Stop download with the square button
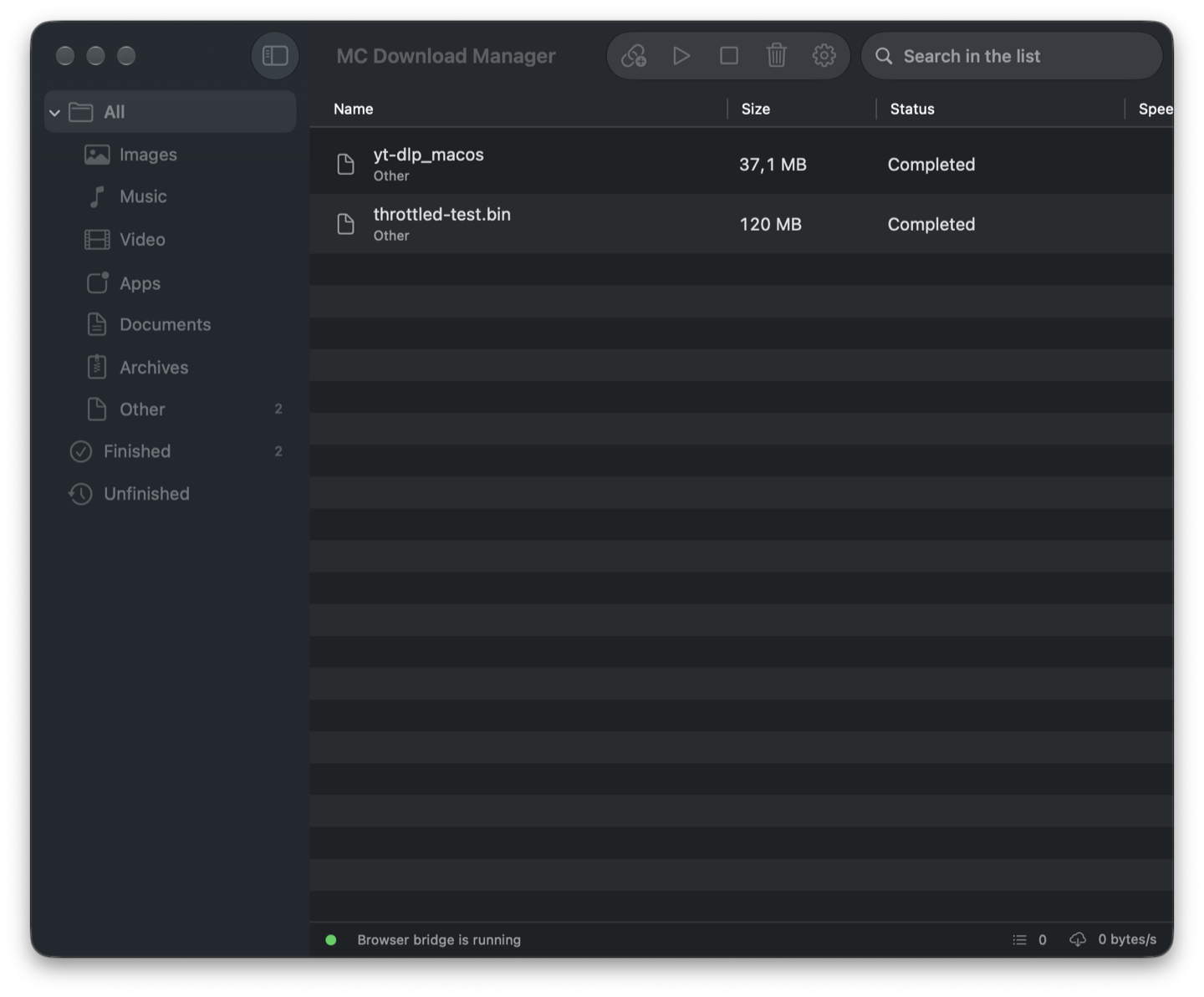Screen dimensions: 1204x997 point(729,56)
